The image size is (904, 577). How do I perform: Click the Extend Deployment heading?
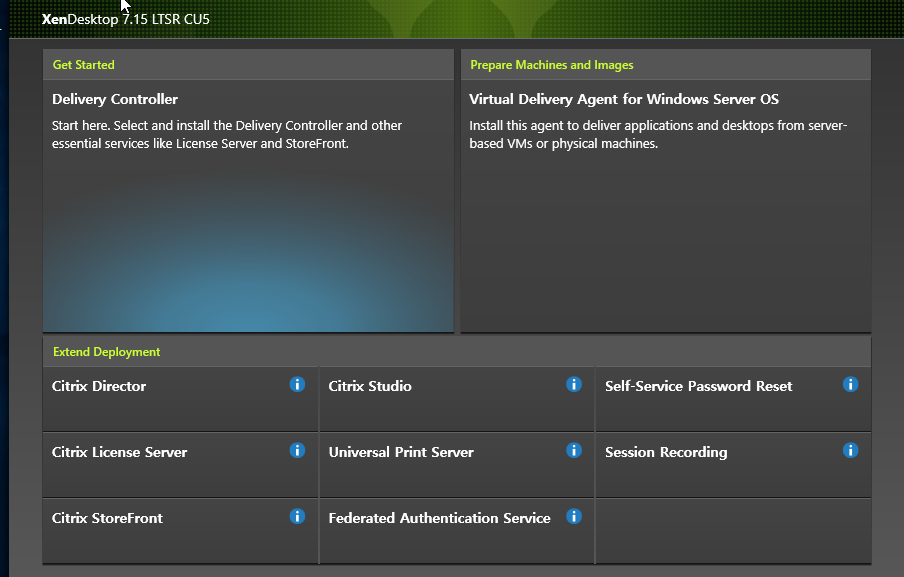coord(107,352)
